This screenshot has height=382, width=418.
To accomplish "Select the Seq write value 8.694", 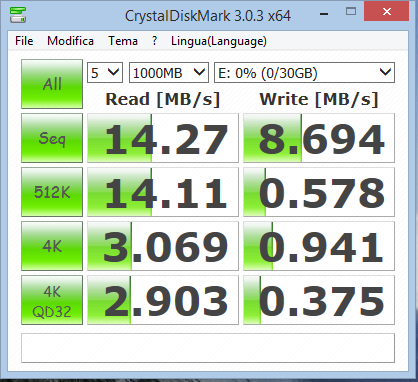I will coord(319,138).
